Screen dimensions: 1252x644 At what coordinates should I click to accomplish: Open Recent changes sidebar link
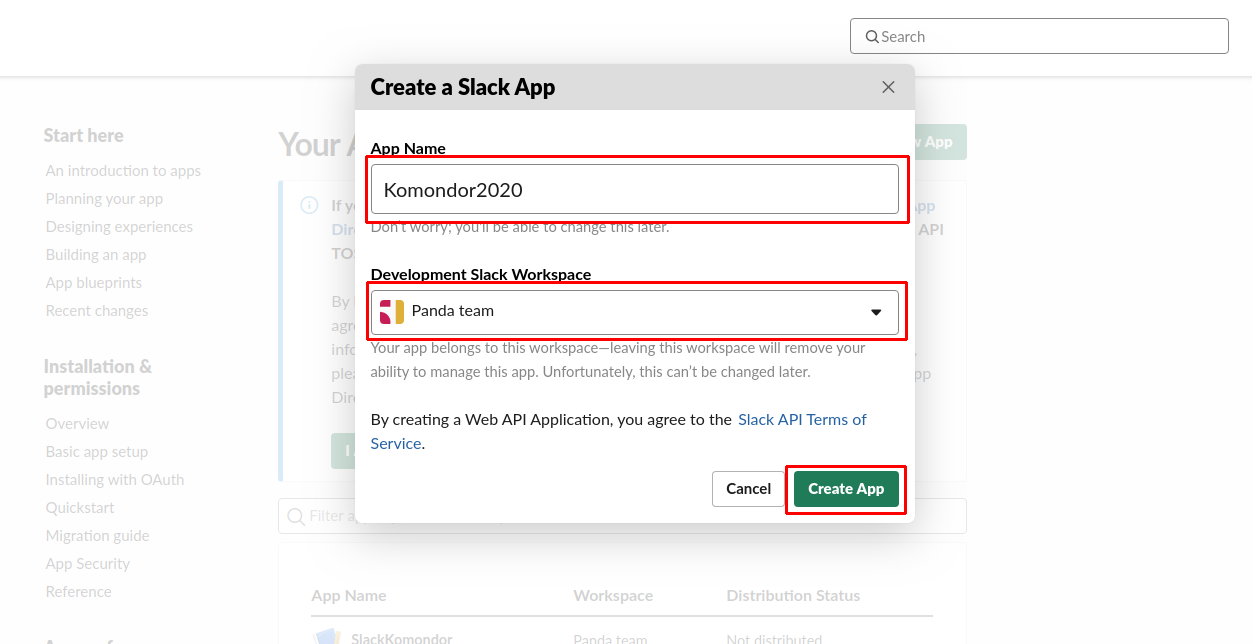(97, 311)
